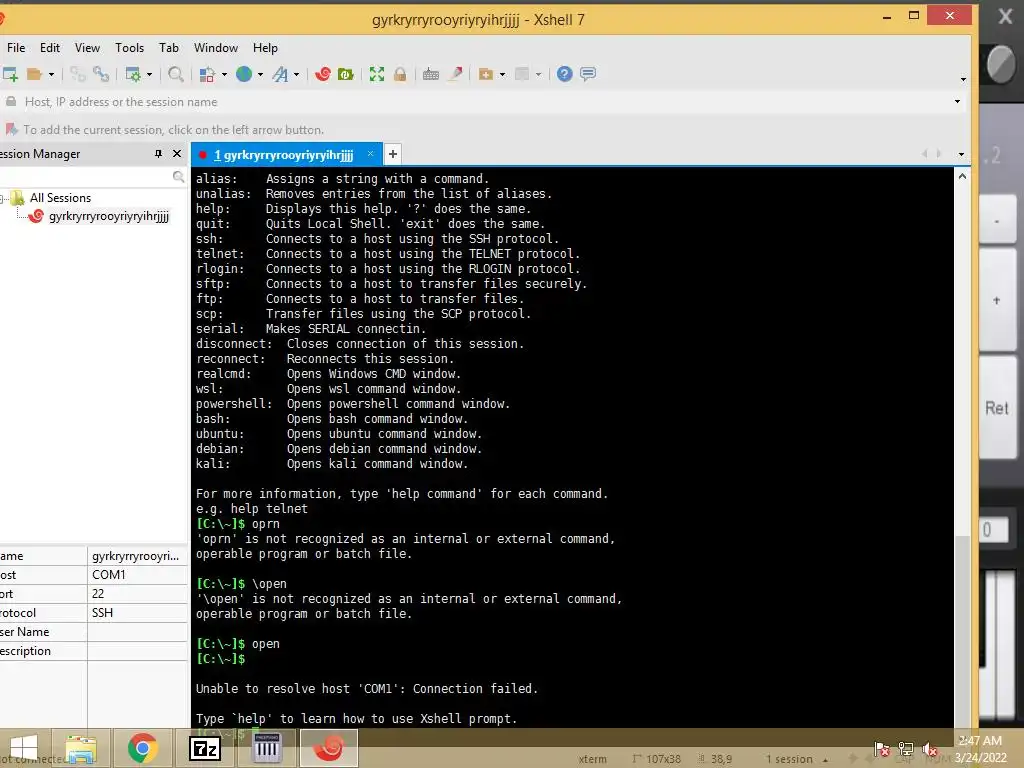Expand the Open folder dropdown arrow
Screen dimensions: 1024x768
(x=51, y=74)
